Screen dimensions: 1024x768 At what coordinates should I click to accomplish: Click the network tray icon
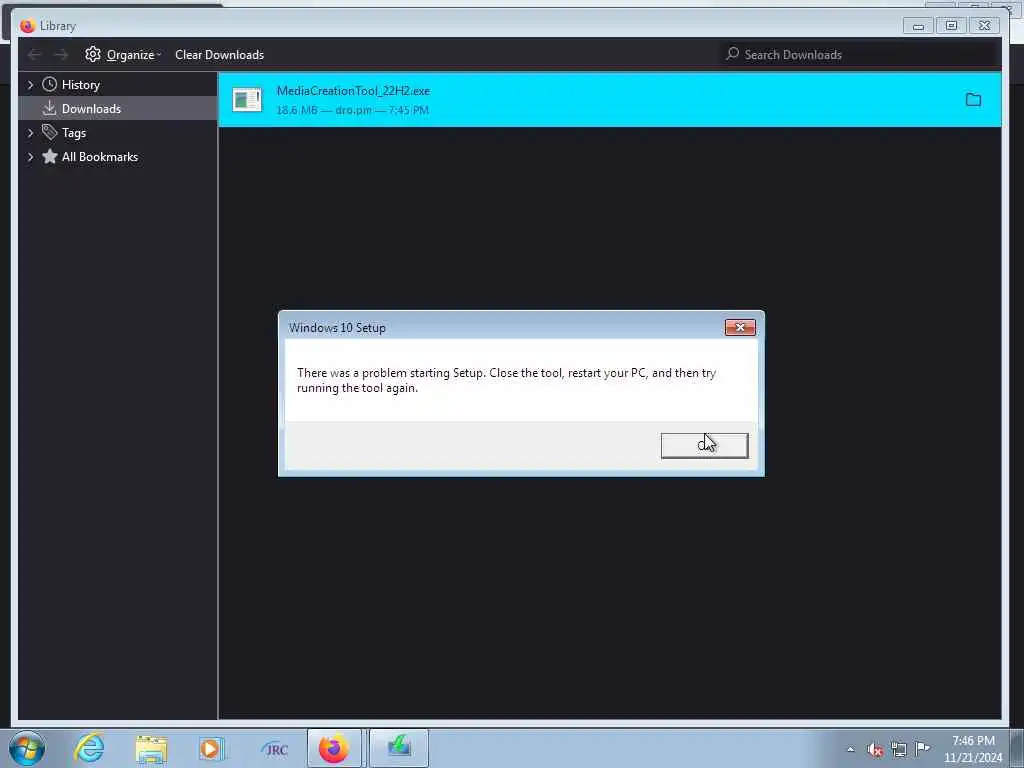pyautogui.click(x=899, y=750)
